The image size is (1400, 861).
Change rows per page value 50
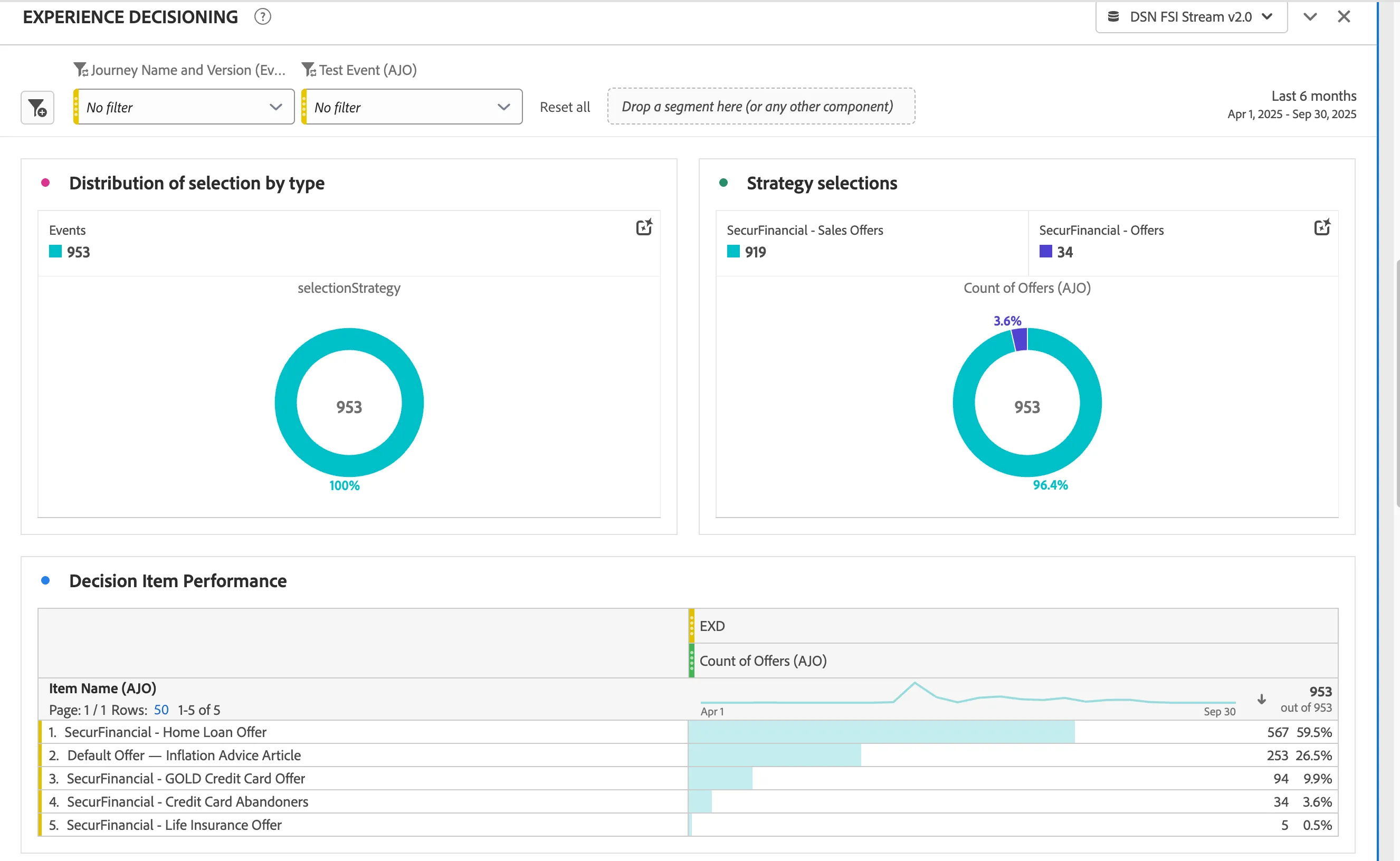coord(161,710)
